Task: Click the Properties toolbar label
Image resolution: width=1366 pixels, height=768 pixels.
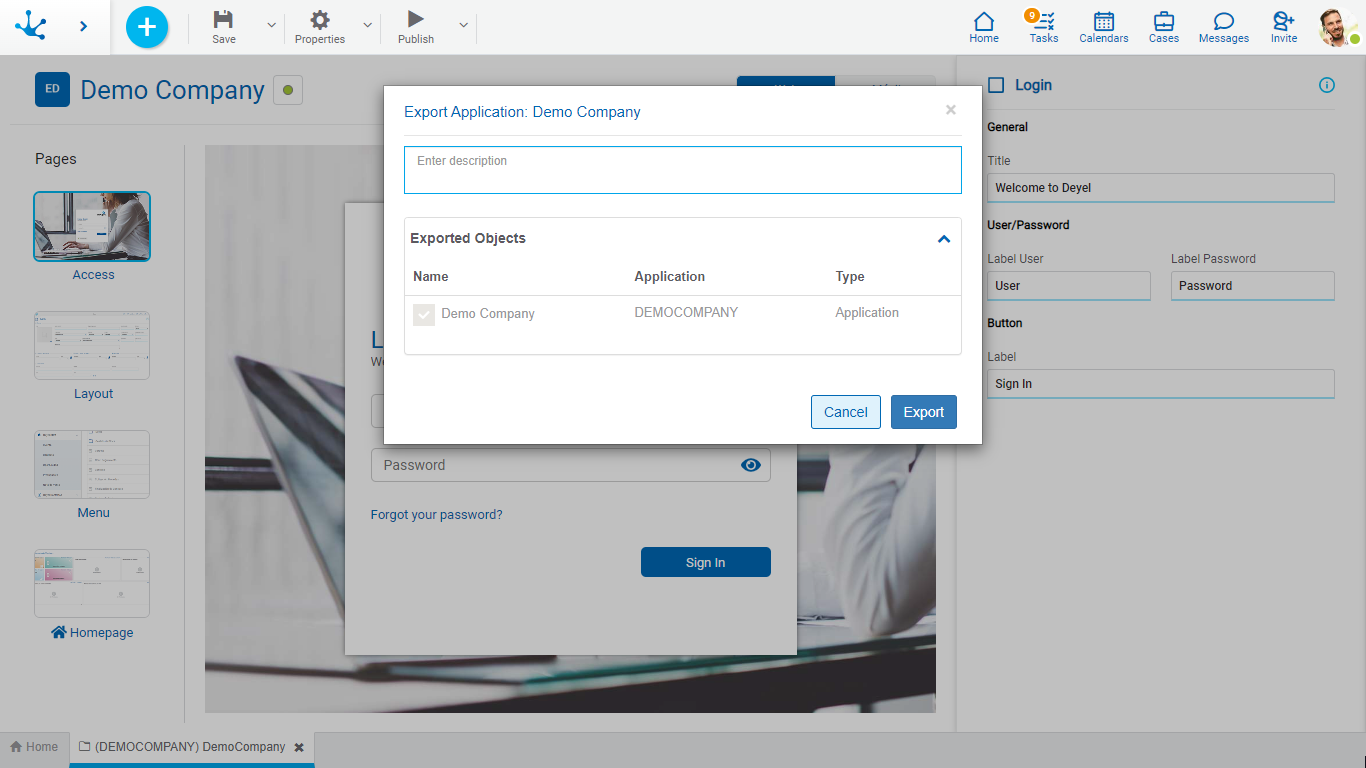Action: 320,39
